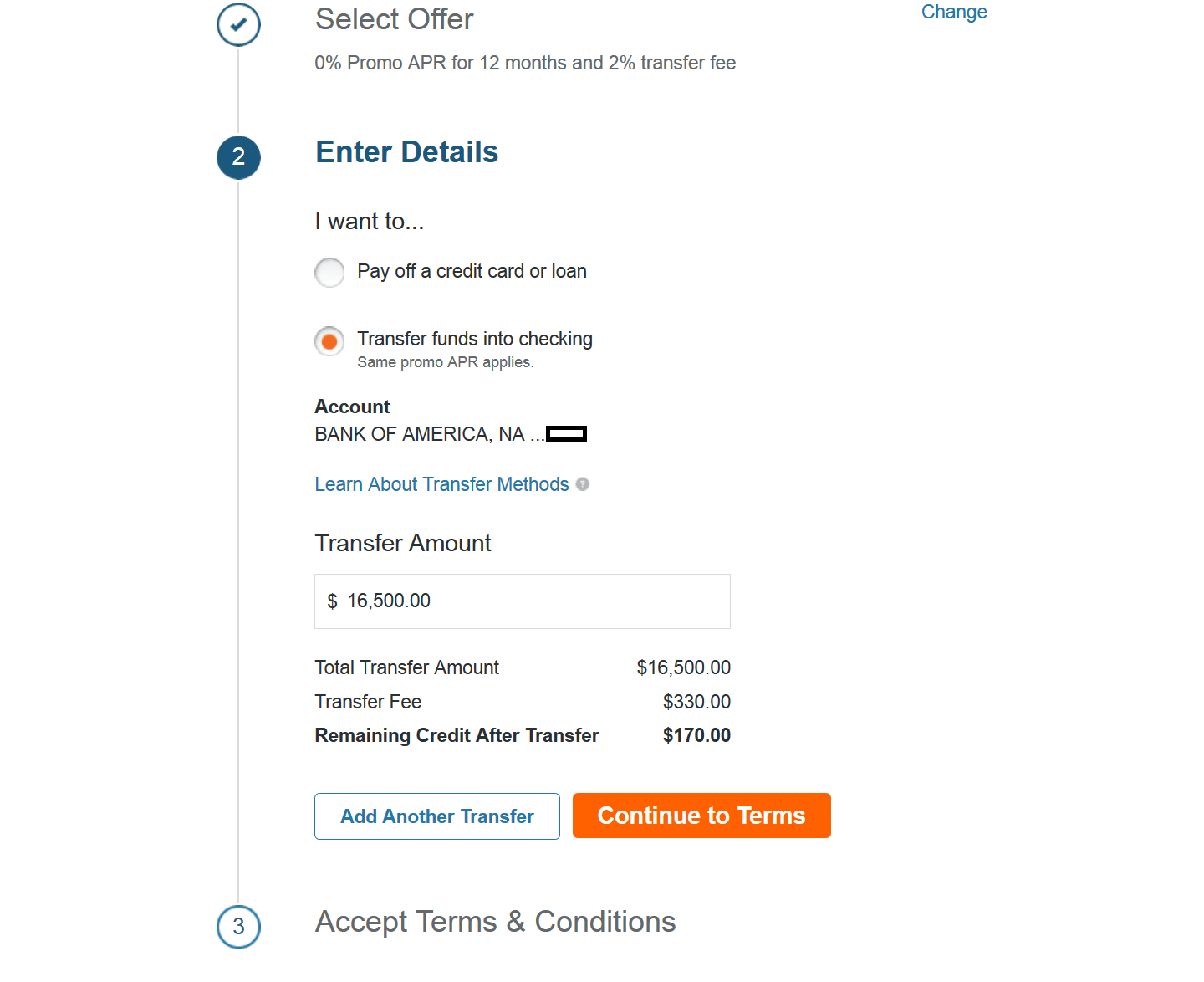Click the $170.00 remaining credit value

click(696, 735)
